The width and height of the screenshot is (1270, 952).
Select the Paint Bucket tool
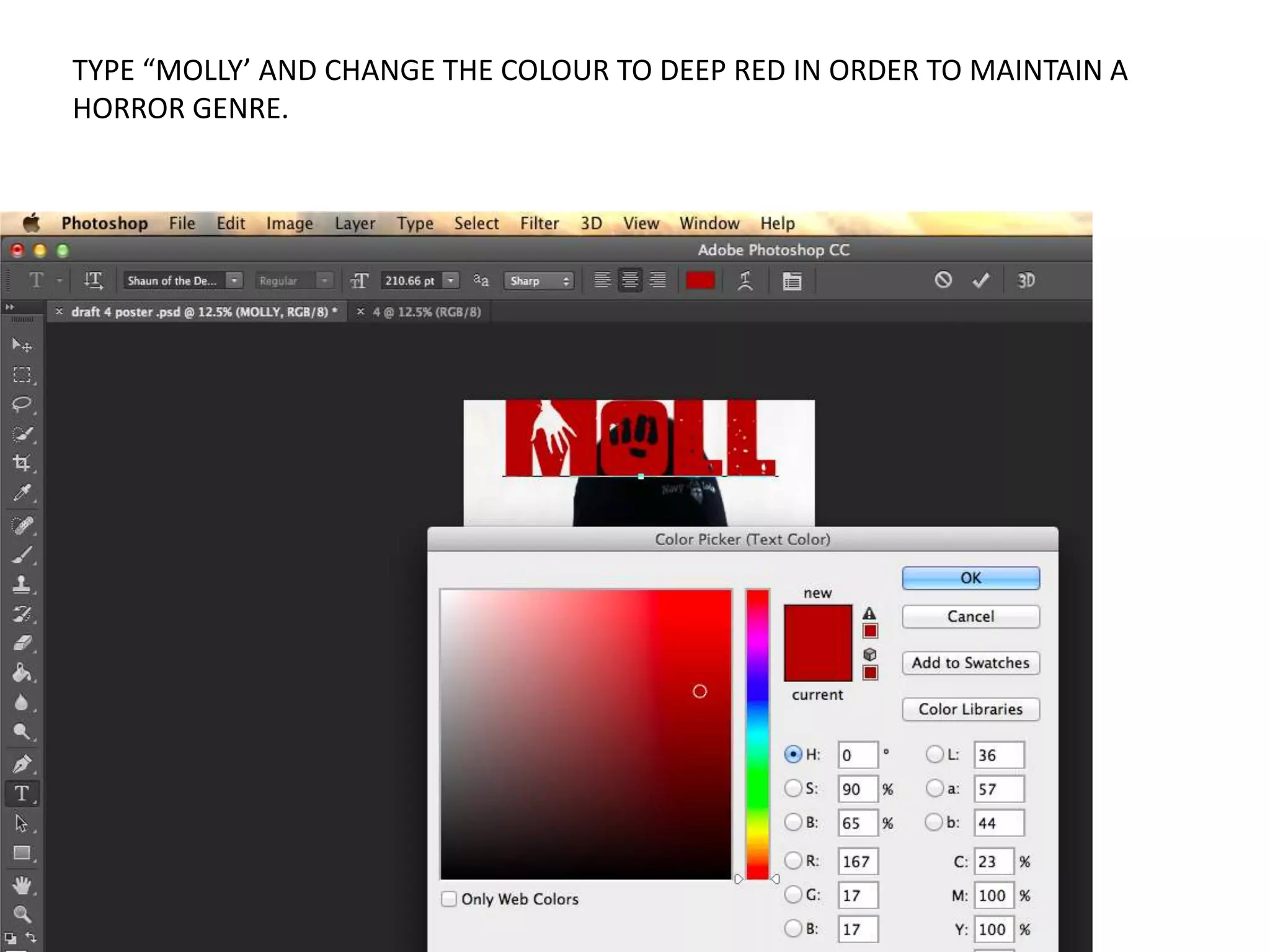coord(22,672)
